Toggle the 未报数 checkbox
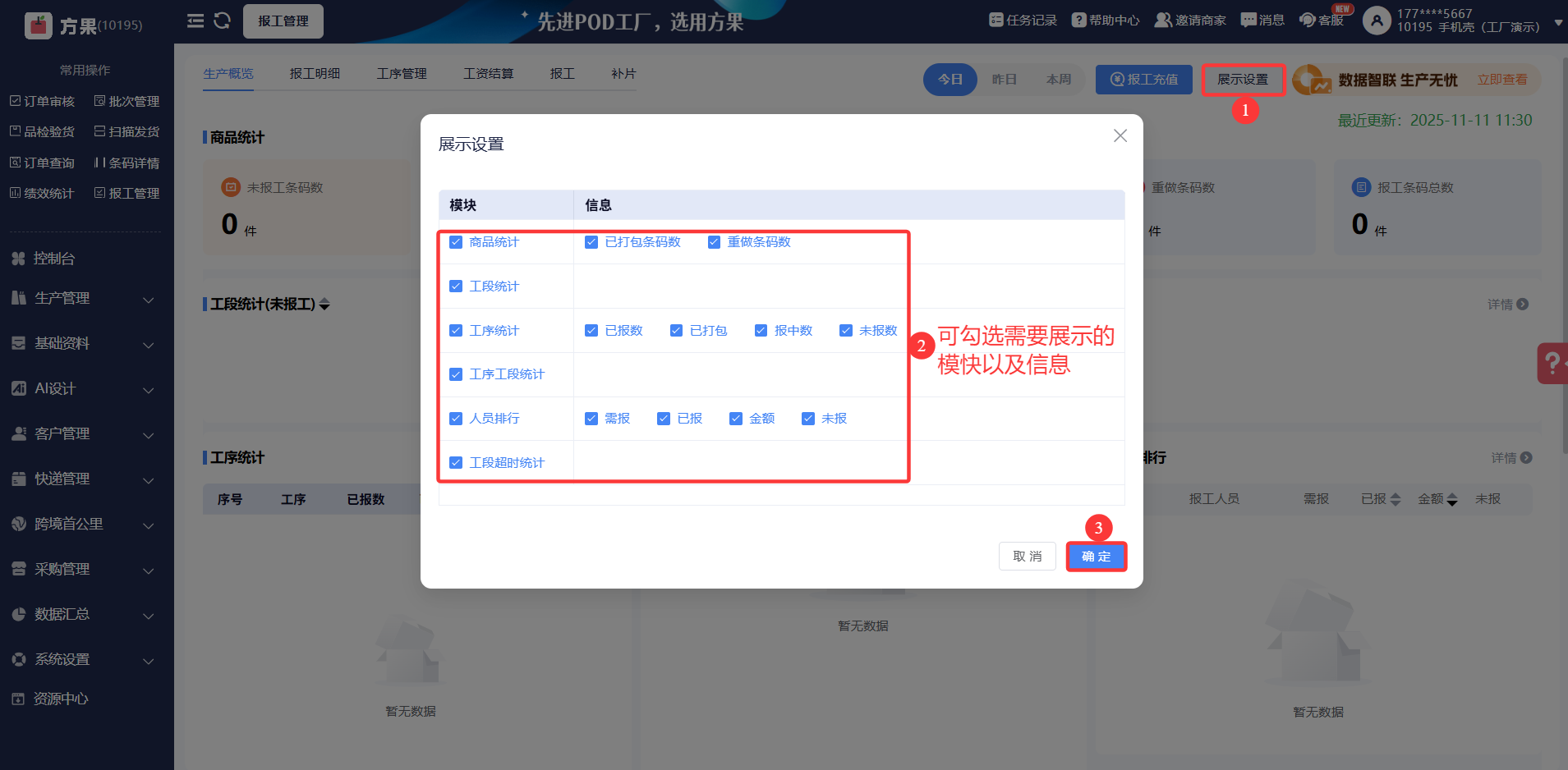1568x770 pixels. (845, 331)
